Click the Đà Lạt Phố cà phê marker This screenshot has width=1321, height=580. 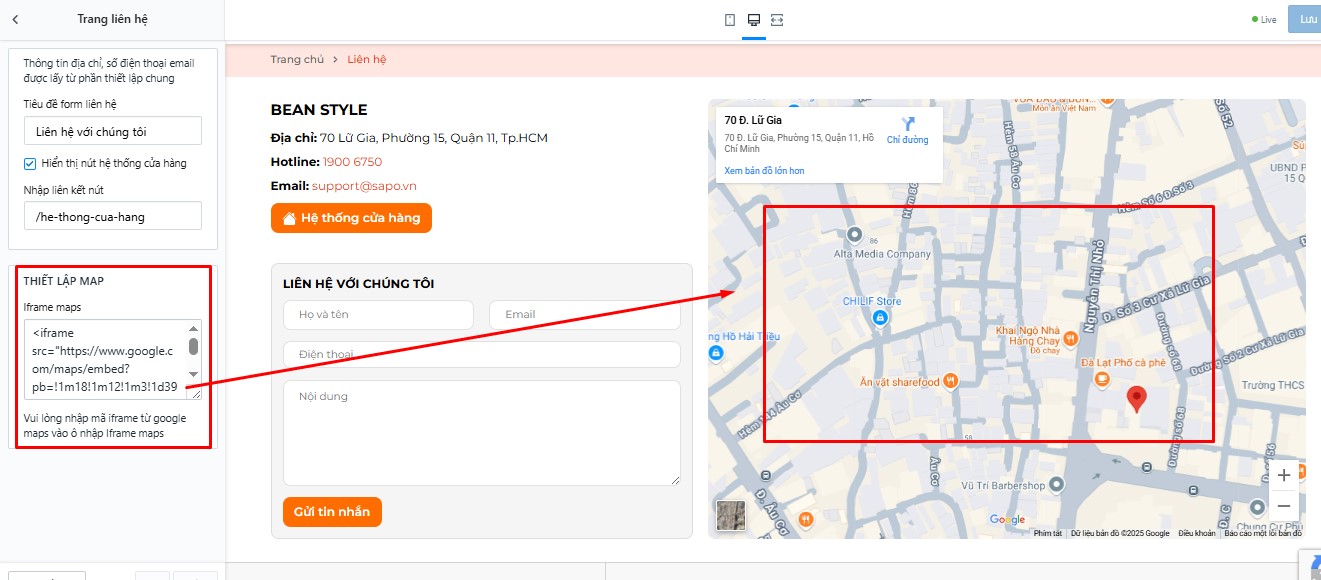point(1102,379)
